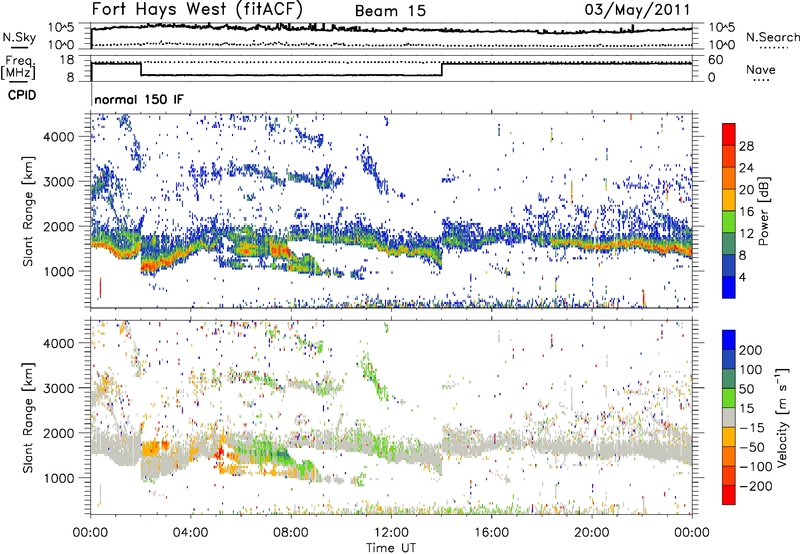Click the 'Velocity [m s⁻¹]' color bar label
Viewport: 800px width, 554px height.
[x=782, y=417]
